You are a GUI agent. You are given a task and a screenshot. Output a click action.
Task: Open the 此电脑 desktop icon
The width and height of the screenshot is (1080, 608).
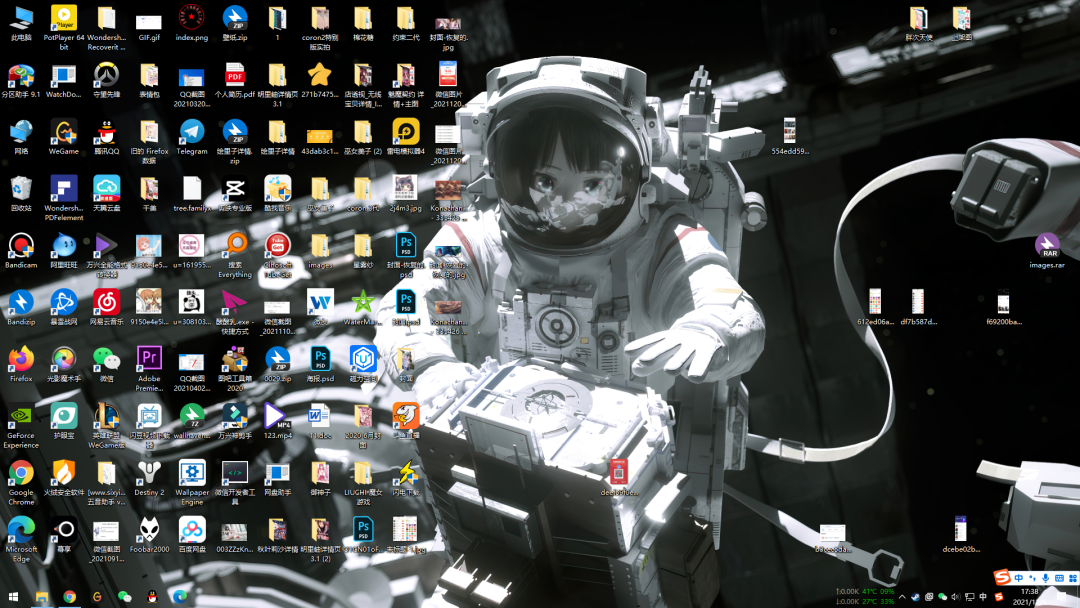click(21, 23)
